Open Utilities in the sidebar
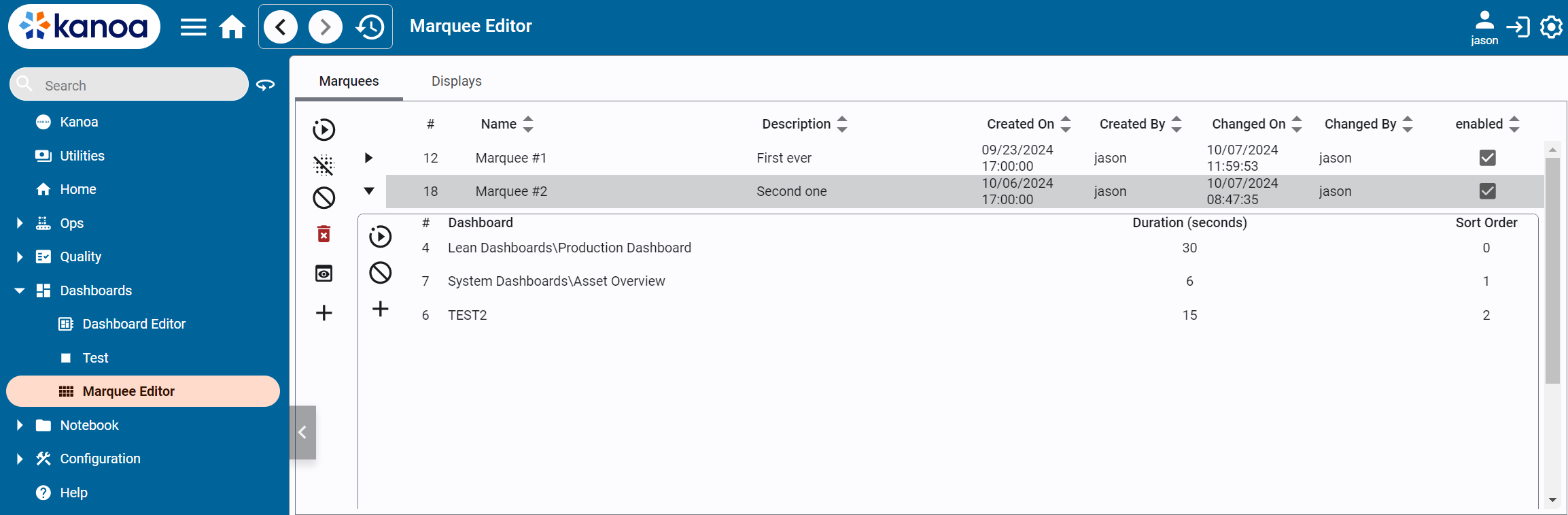This screenshot has width=1568, height=515. pos(82,156)
